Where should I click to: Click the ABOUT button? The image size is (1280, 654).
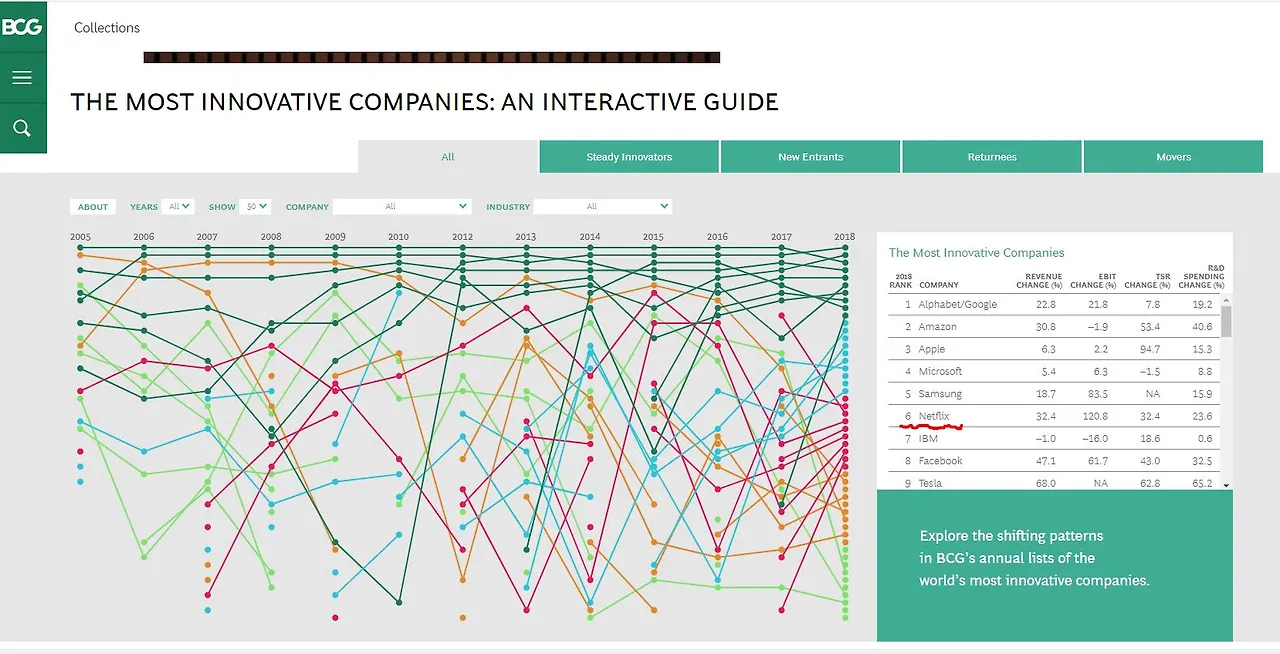(93, 207)
